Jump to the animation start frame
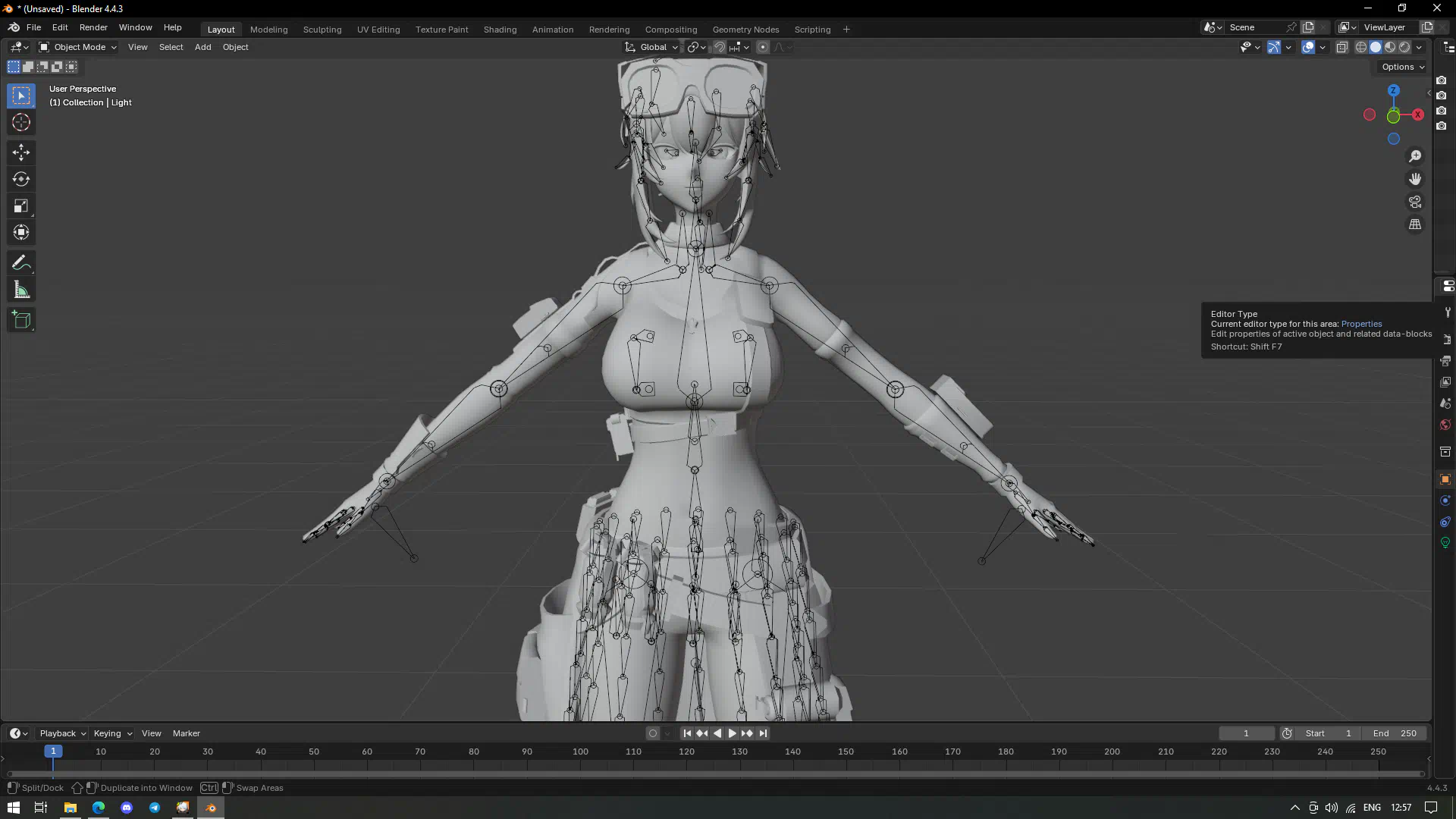Image resolution: width=1456 pixels, height=819 pixels. [687, 733]
